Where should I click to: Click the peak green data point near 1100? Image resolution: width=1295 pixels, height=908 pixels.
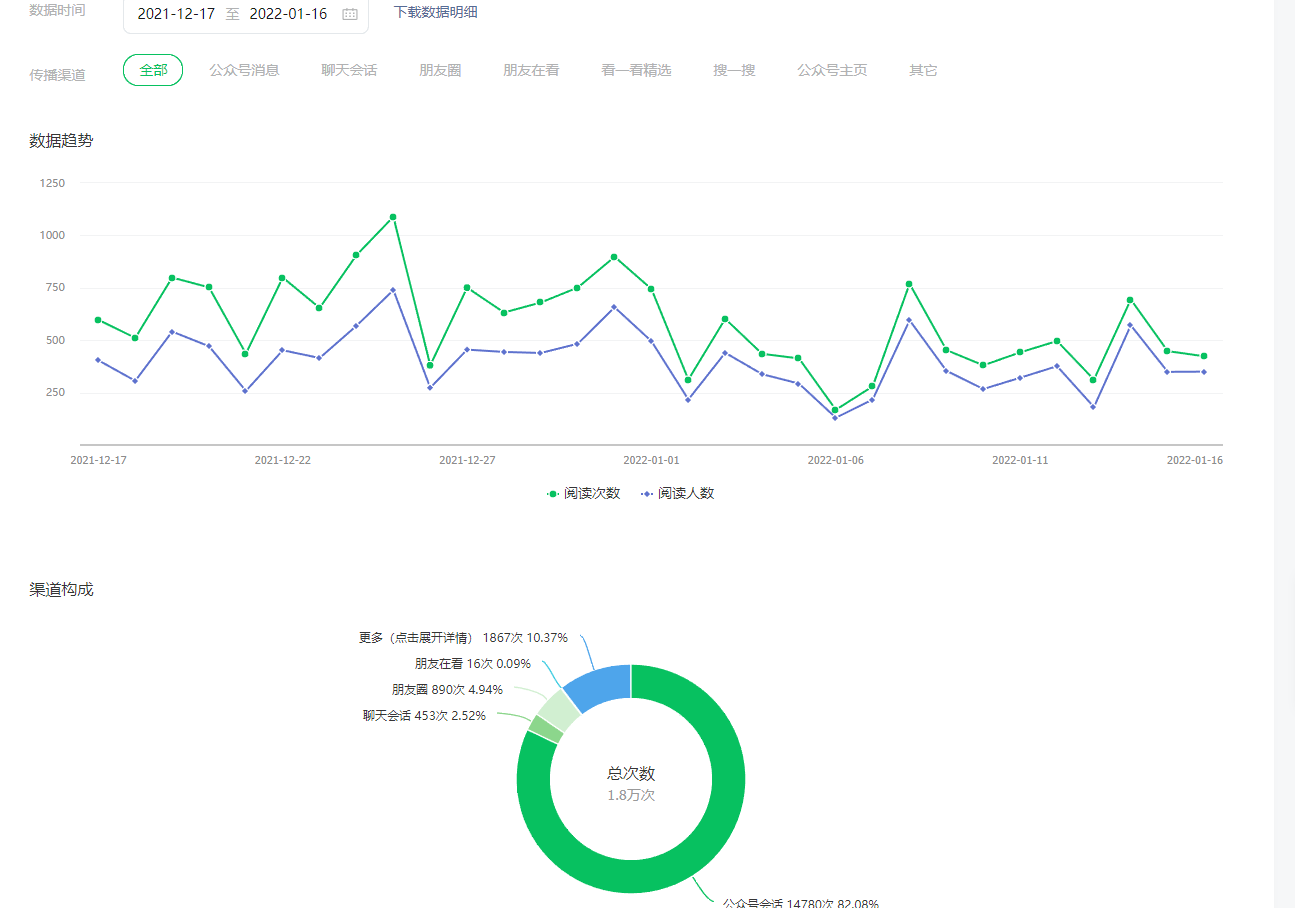(x=393, y=217)
